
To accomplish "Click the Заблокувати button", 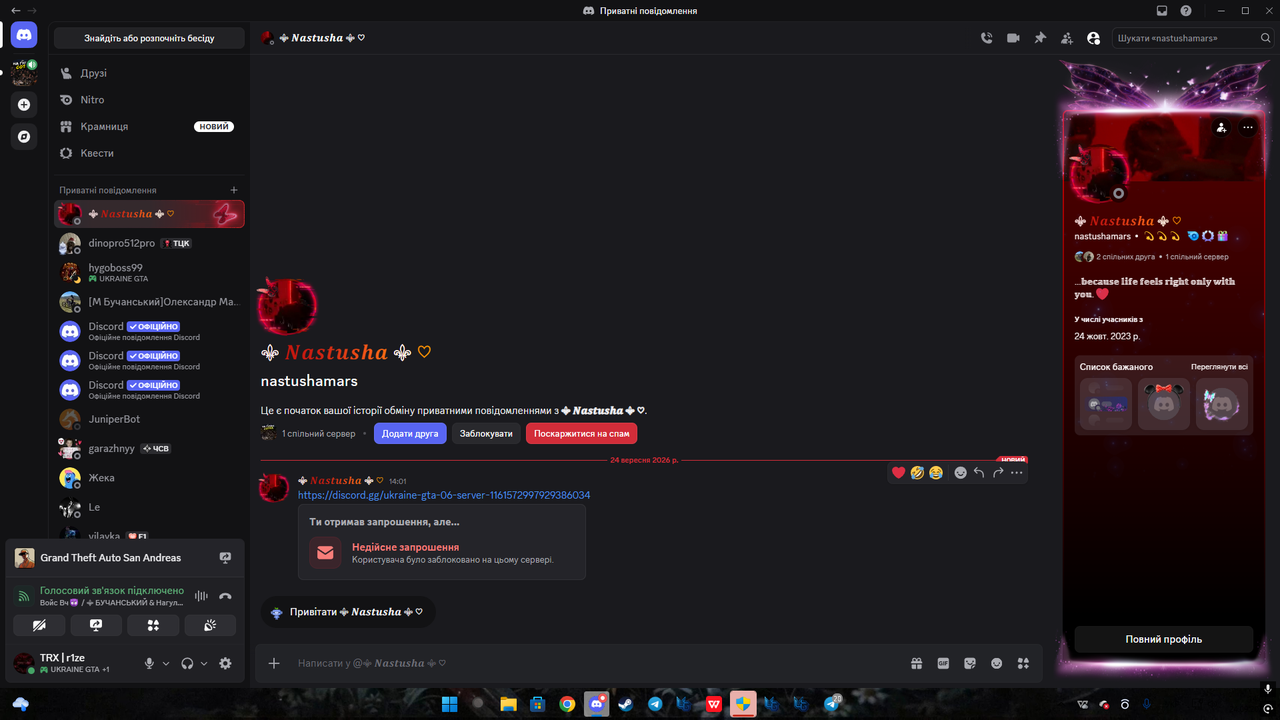I will click(486, 434).
